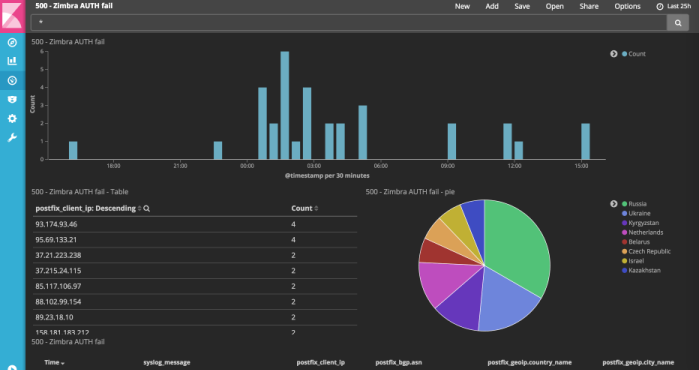Image resolution: width=699 pixels, height=370 pixels.
Task: Click Options in the top menu
Action: pos(627,7)
